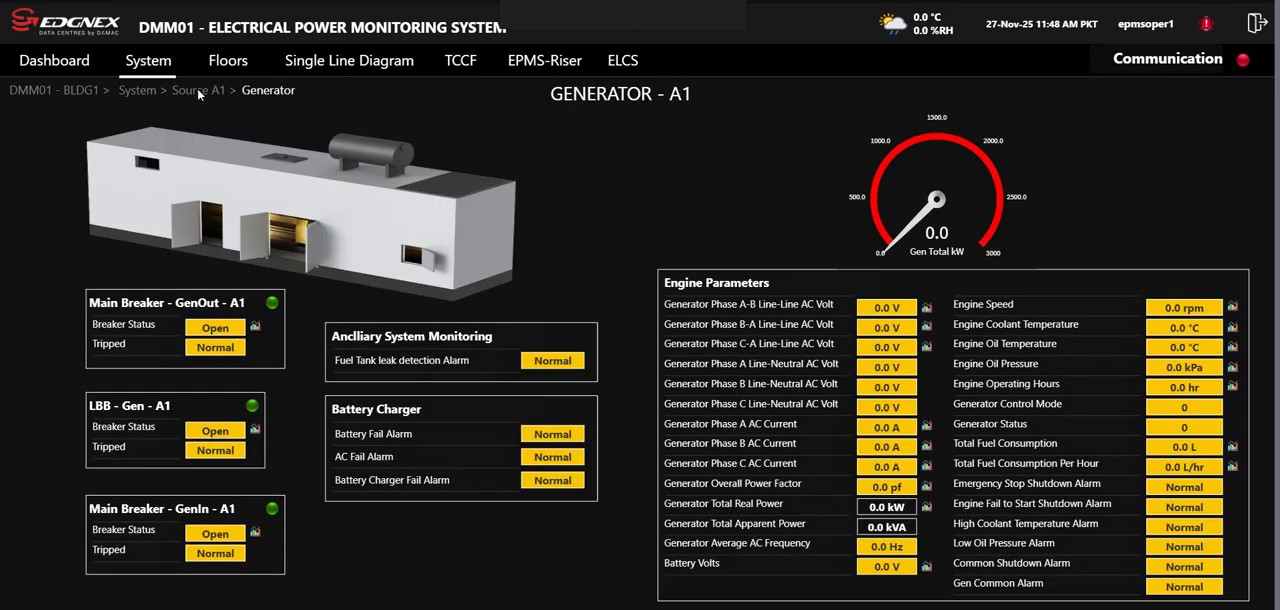Open trend icon for Phase C AC Current
1280x610 pixels.
point(927,467)
